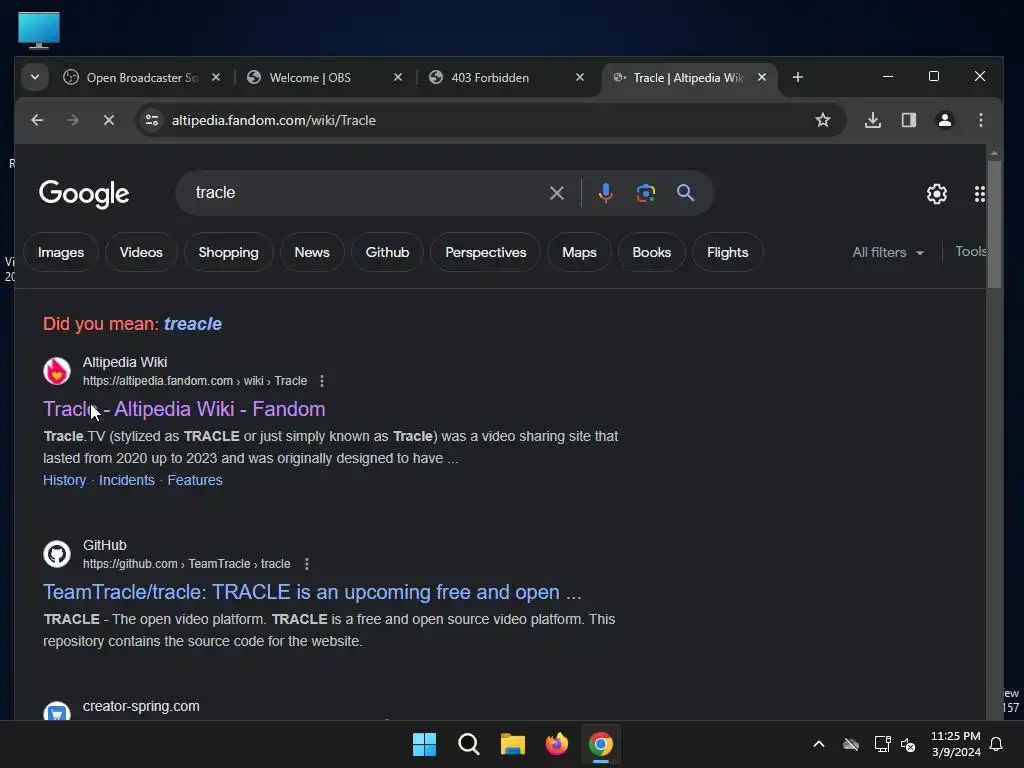View site information icon in address bar

click(152, 120)
